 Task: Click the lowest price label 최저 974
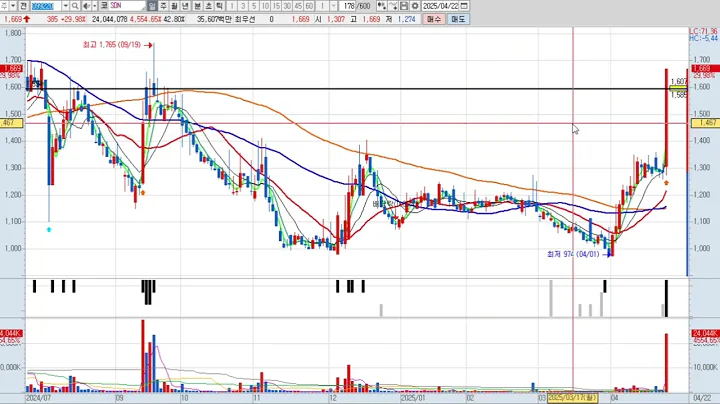[573, 254]
